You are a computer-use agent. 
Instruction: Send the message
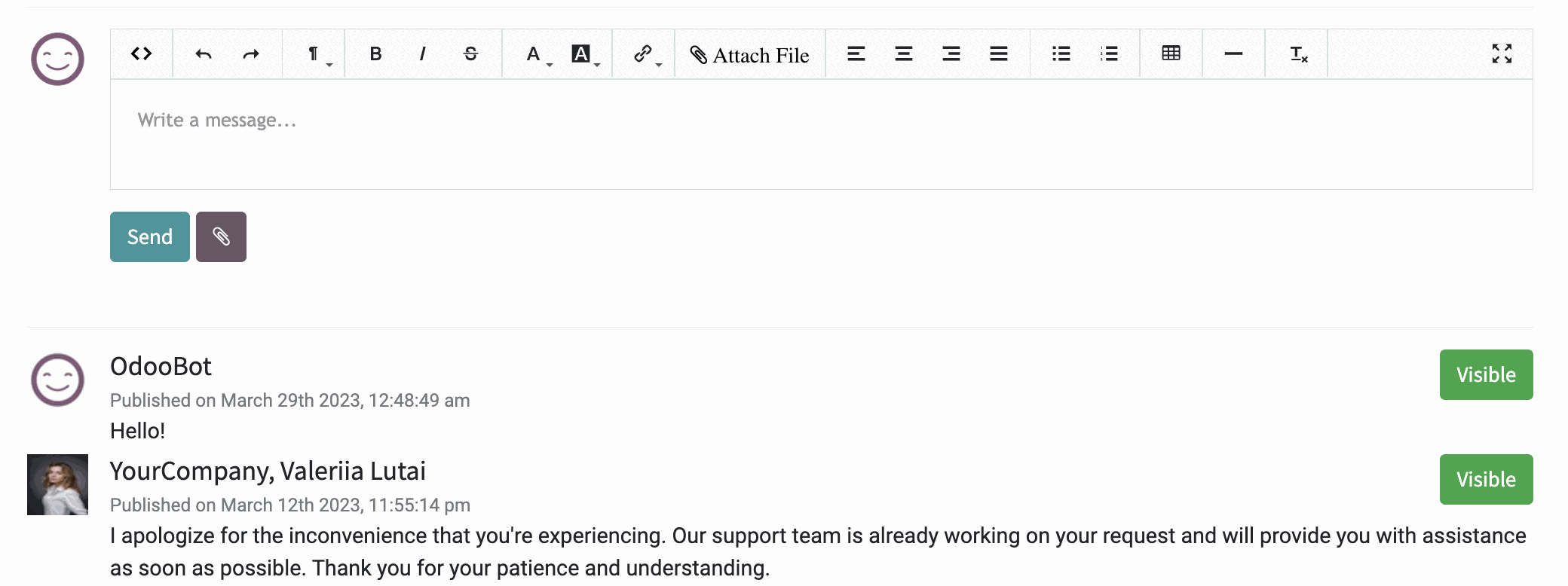tap(150, 237)
